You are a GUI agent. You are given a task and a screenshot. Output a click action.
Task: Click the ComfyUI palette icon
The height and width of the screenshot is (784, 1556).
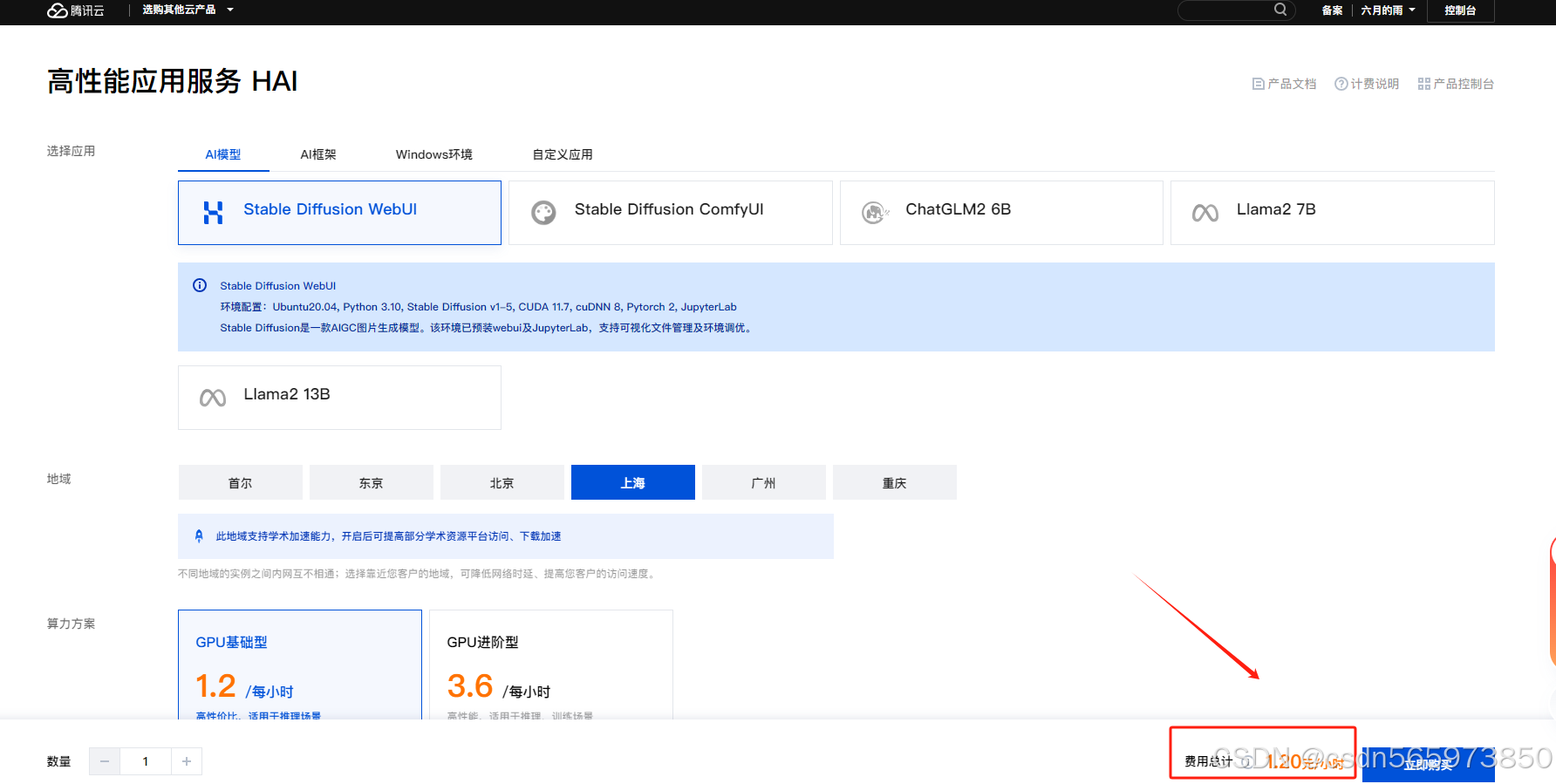coord(543,213)
